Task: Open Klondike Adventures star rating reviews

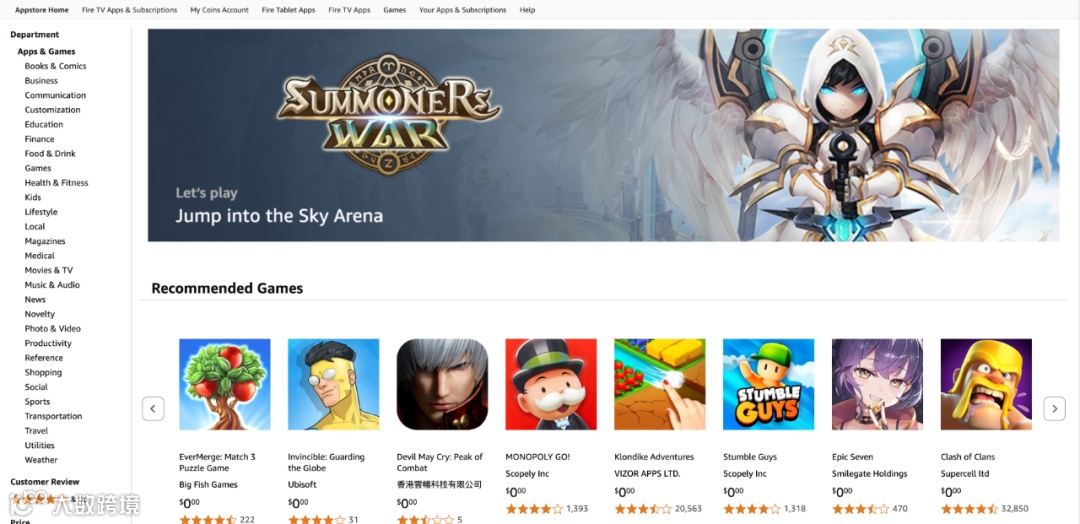Action: (x=643, y=509)
